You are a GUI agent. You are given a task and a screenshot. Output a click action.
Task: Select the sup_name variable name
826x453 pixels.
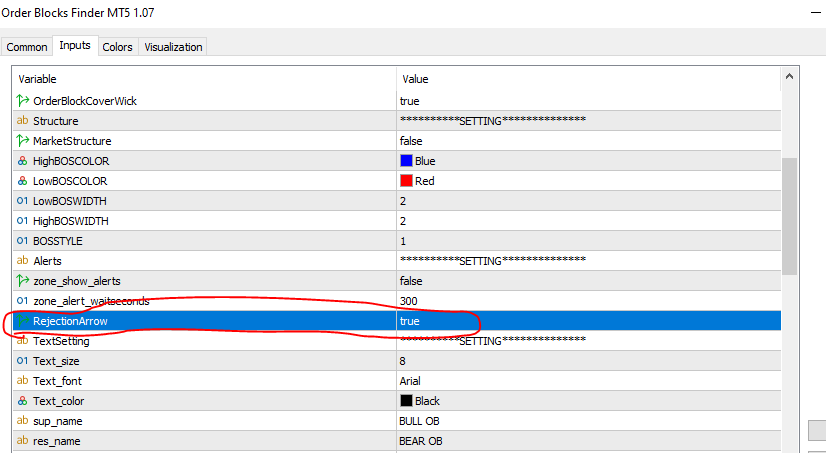57,421
